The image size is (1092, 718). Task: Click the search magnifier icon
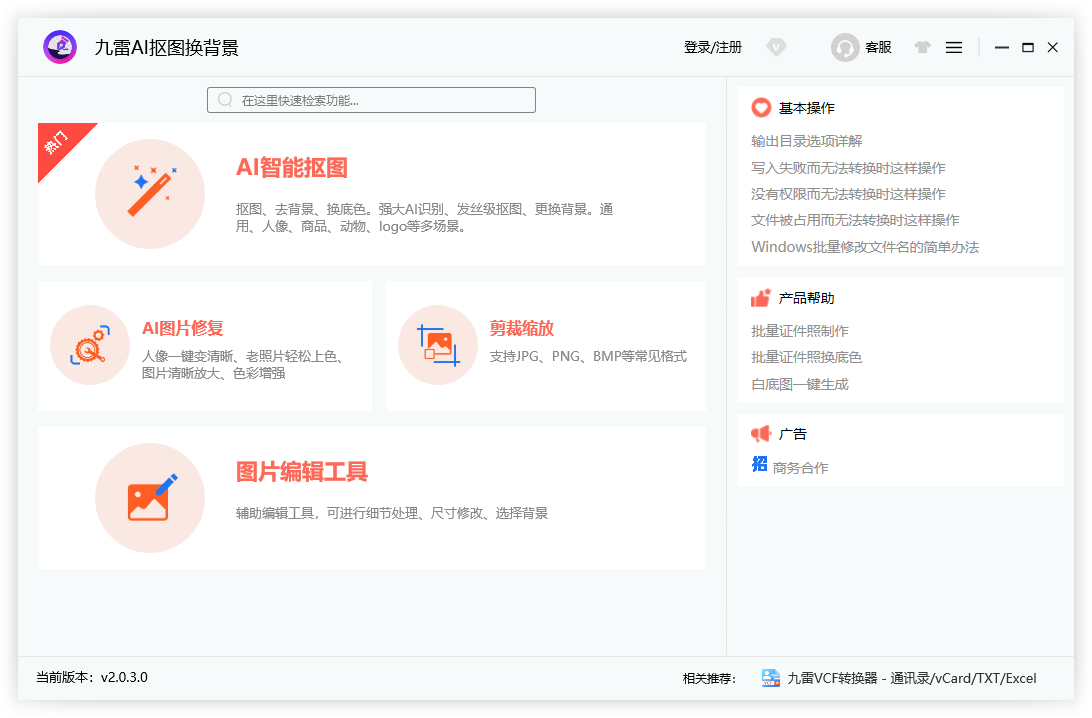click(225, 99)
